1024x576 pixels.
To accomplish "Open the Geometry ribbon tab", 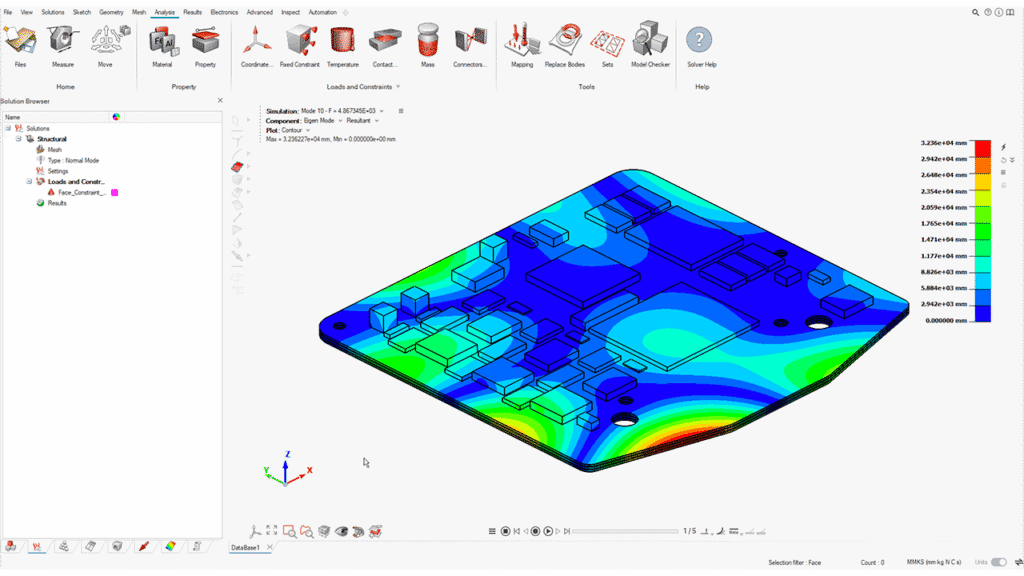I will (111, 12).
